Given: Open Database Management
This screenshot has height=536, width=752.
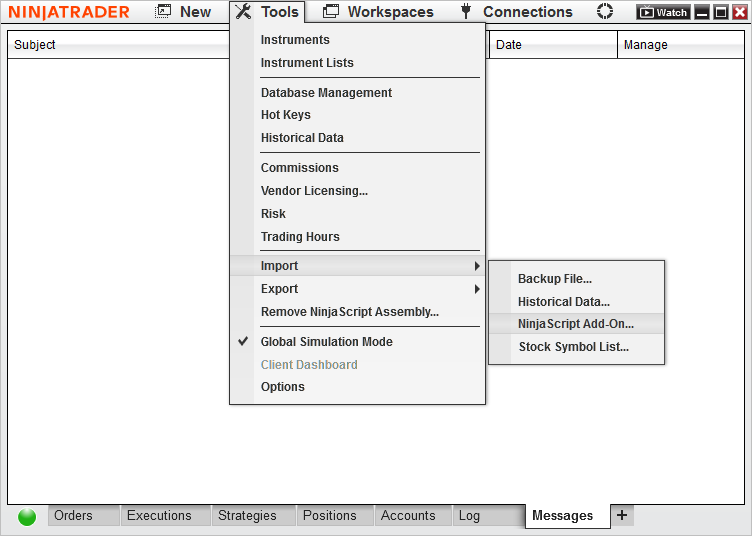Looking at the screenshot, I should (326, 93).
